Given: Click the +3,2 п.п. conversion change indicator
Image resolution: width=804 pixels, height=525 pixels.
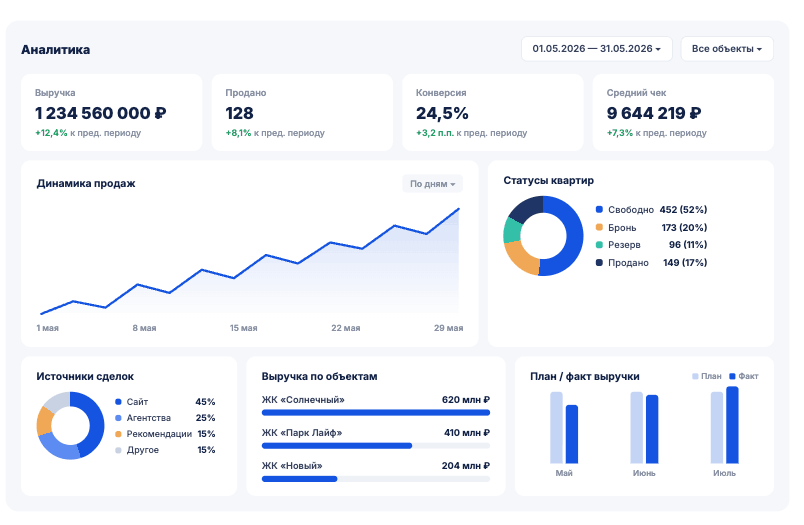Looking at the screenshot, I should [435, 133].
